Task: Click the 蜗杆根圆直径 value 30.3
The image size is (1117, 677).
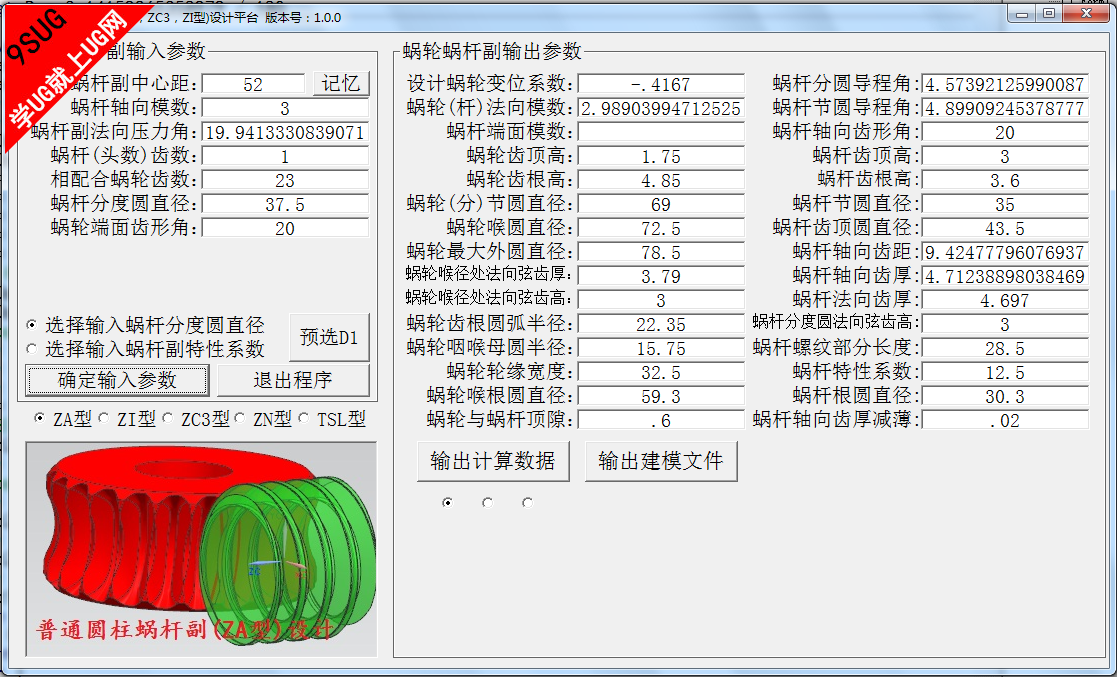Action: tap(1005, 396)
